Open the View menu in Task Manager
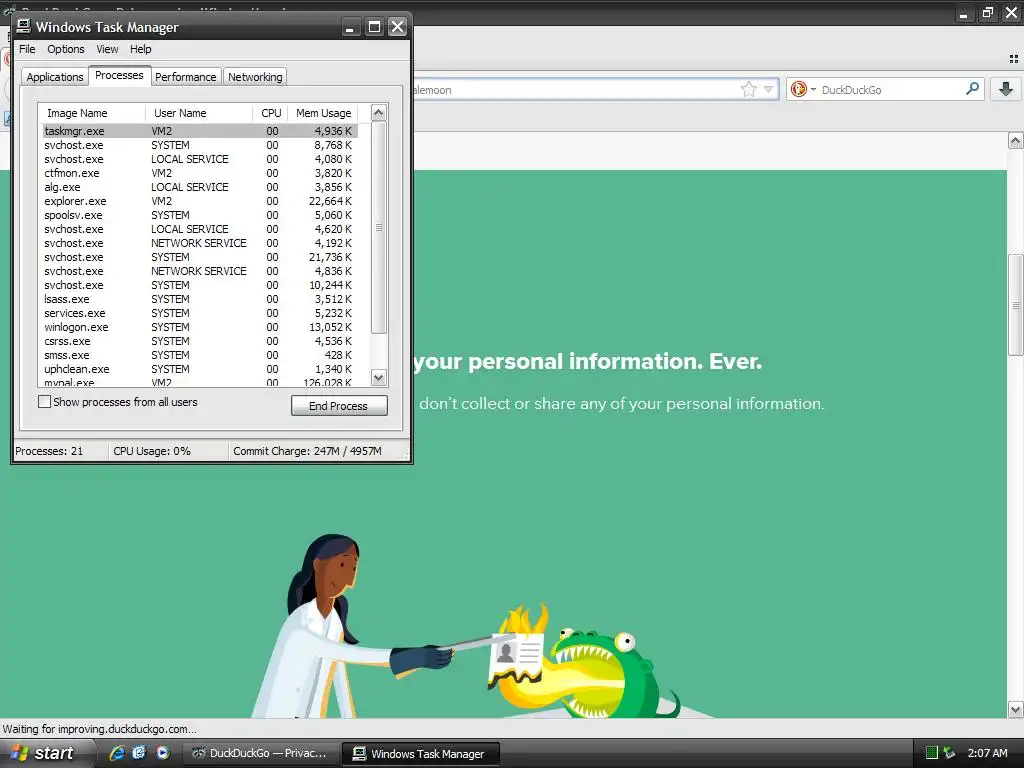 (x=107, y=49)
